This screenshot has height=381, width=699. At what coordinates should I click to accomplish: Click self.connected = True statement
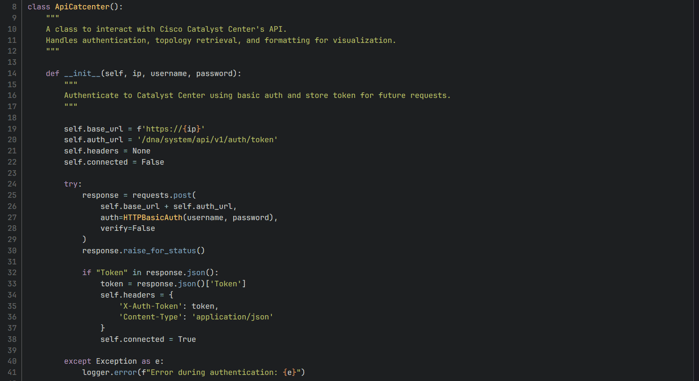click(148, 340)
